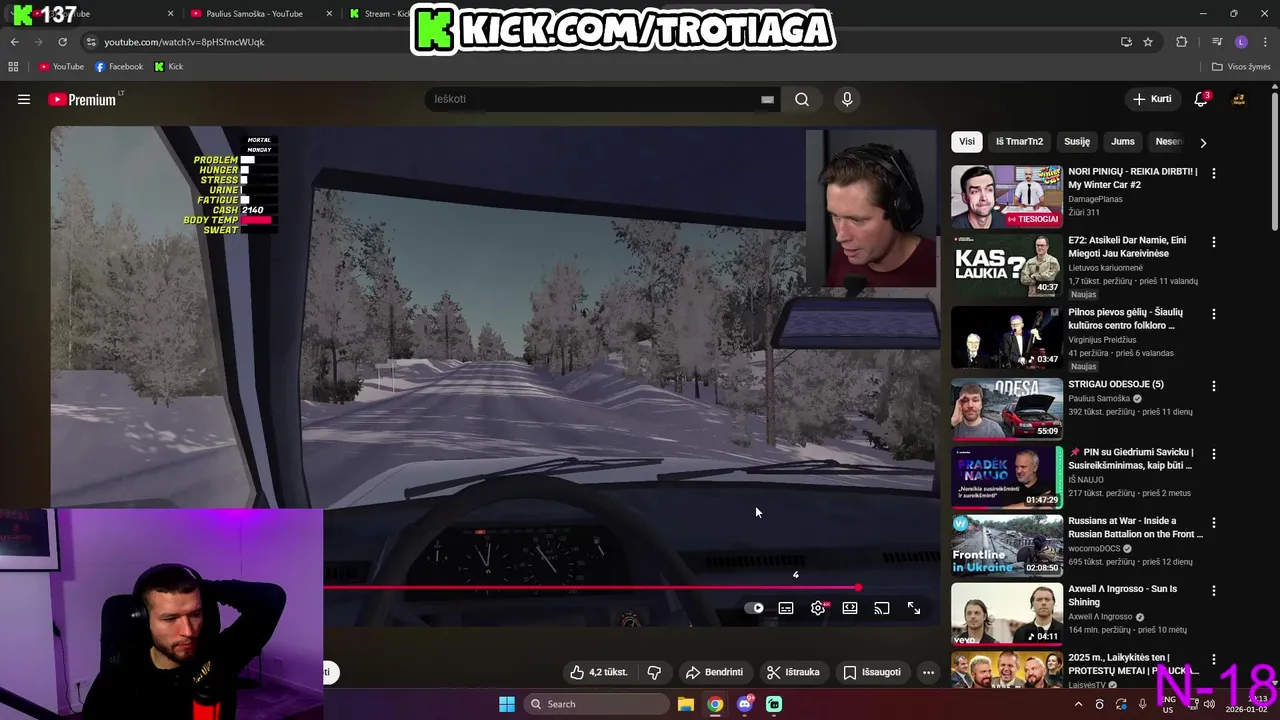Seek on the red video progress bar
The image size is (1280, 720).
tap(590, 588)
